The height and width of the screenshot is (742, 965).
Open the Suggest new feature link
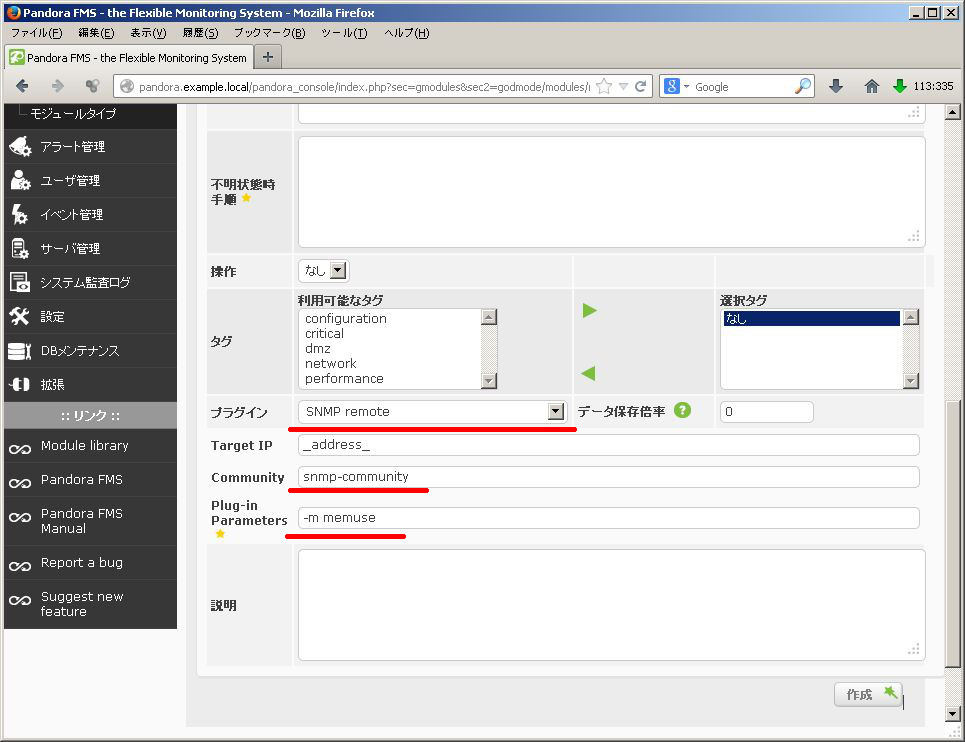pos(82,604)
